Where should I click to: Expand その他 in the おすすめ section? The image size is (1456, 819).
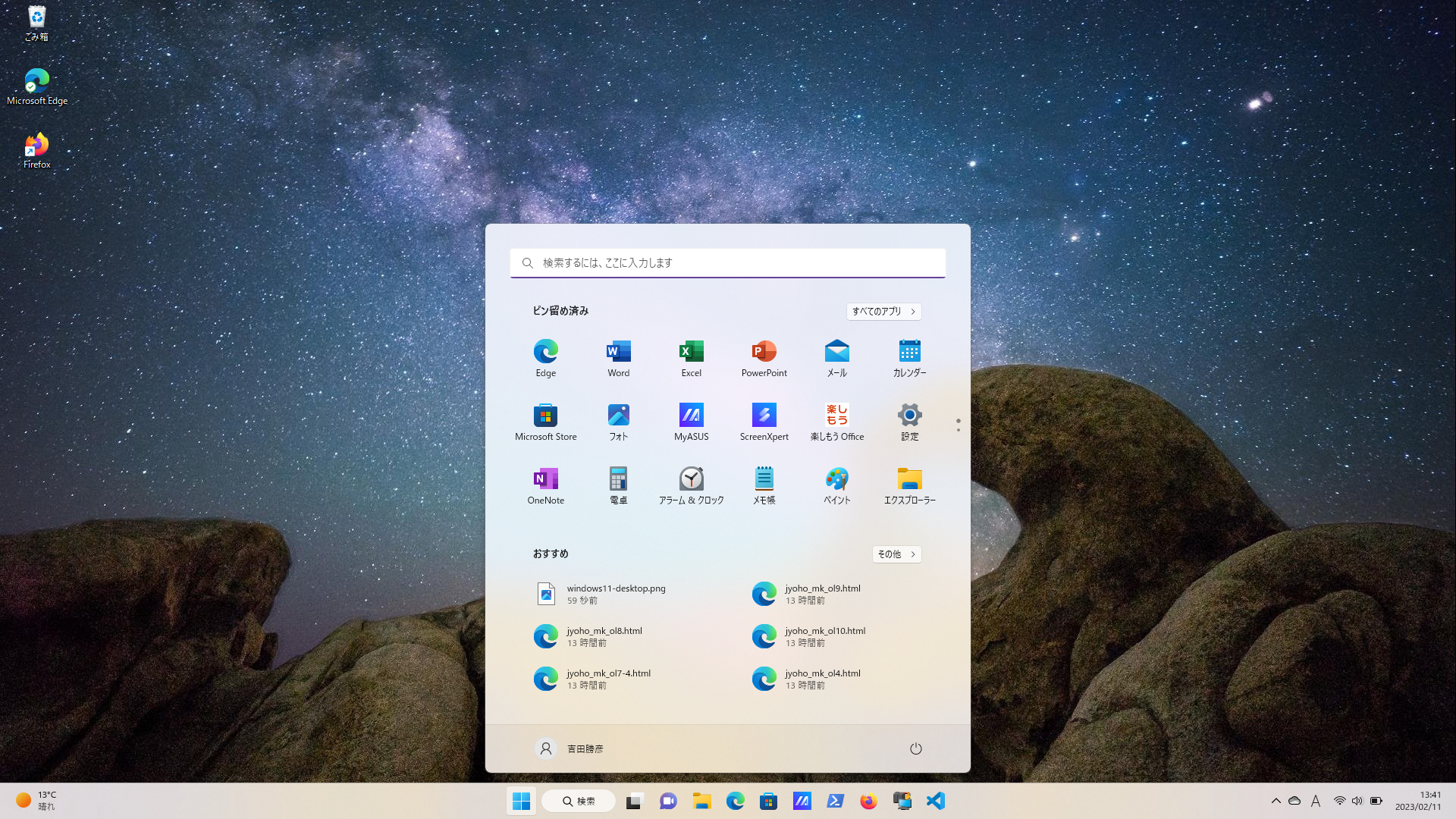click(896, 554)
